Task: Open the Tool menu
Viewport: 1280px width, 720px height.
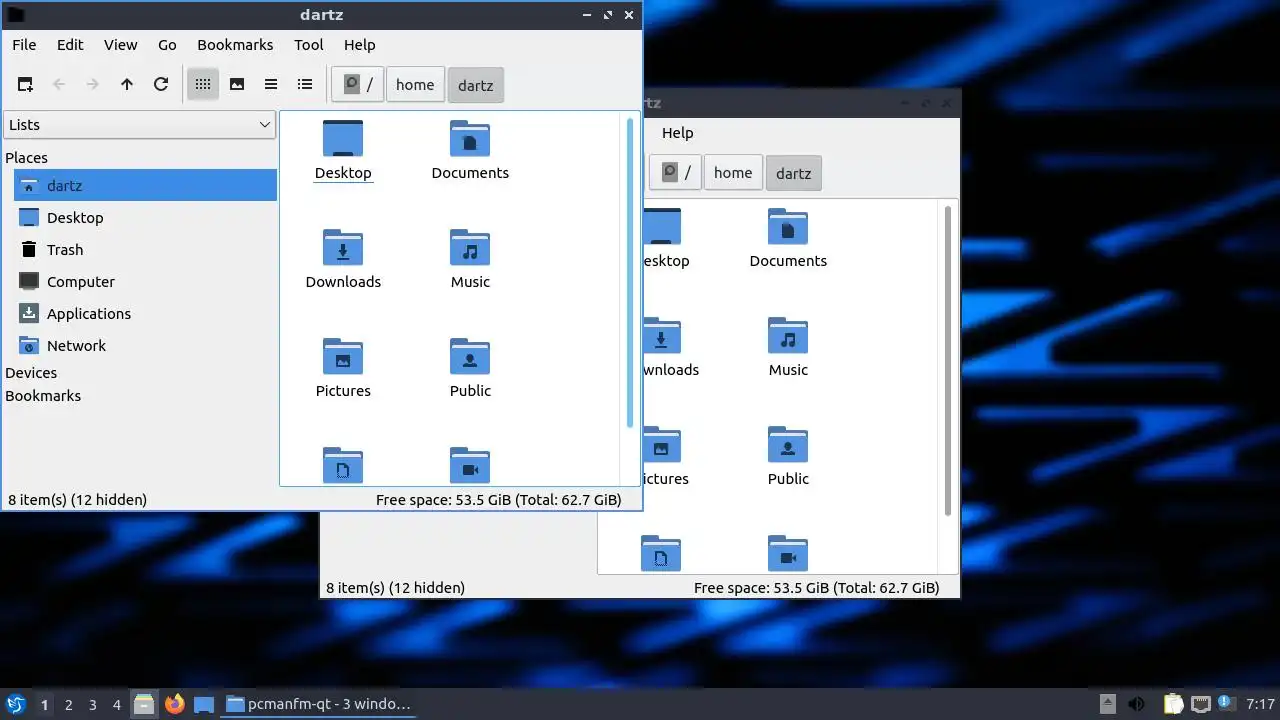Action: pos(309,45)
